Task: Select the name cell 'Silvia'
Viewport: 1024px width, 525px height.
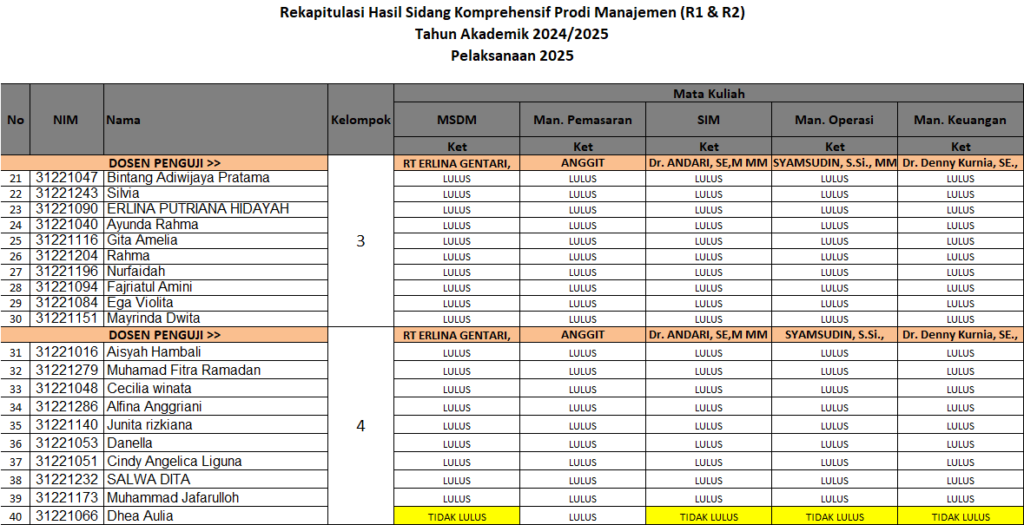Action: tap(216, 193)
